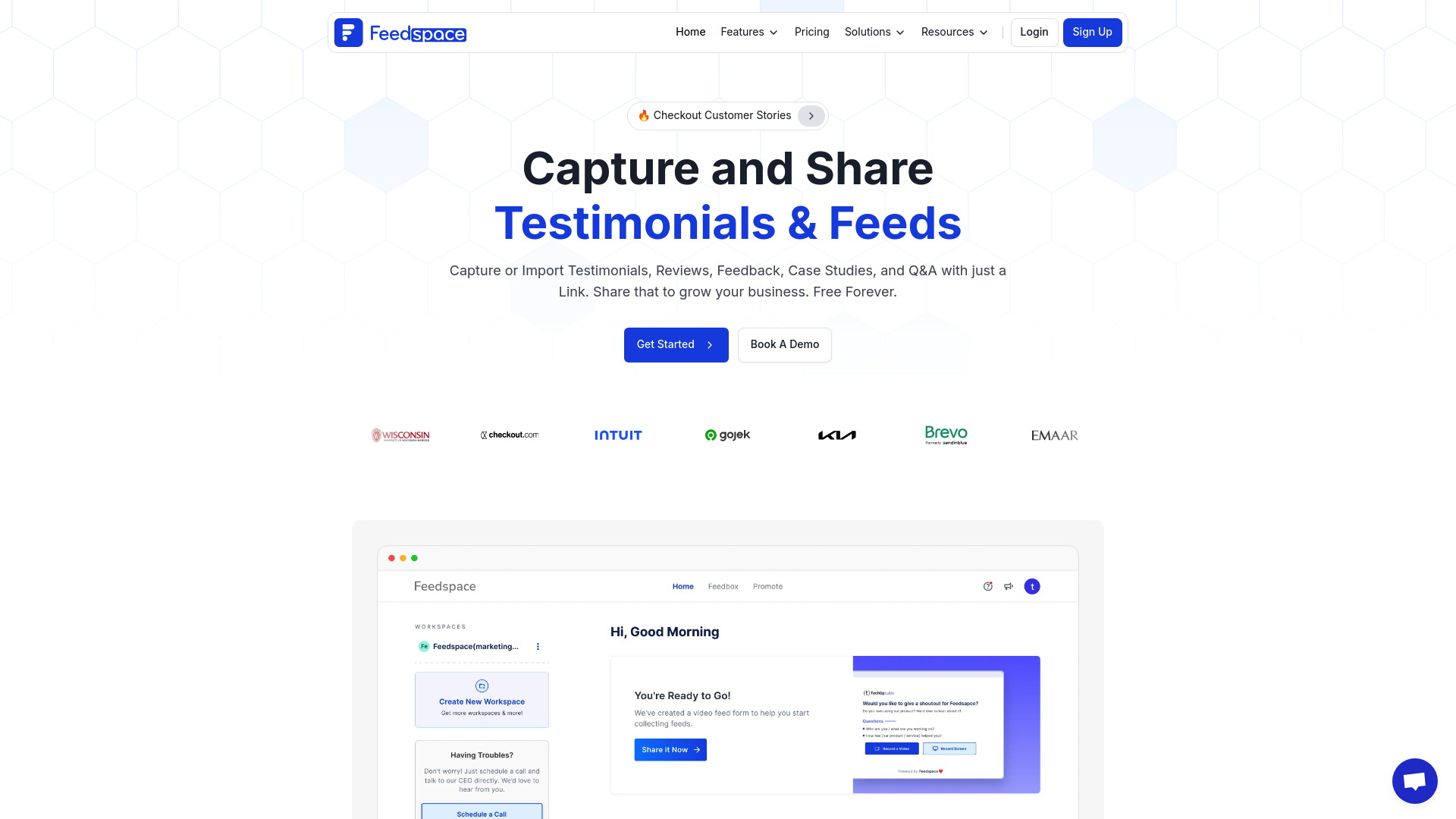1456x819 pixels.
Task: Click the notification bell icon in header
Action: coord(988,586)
